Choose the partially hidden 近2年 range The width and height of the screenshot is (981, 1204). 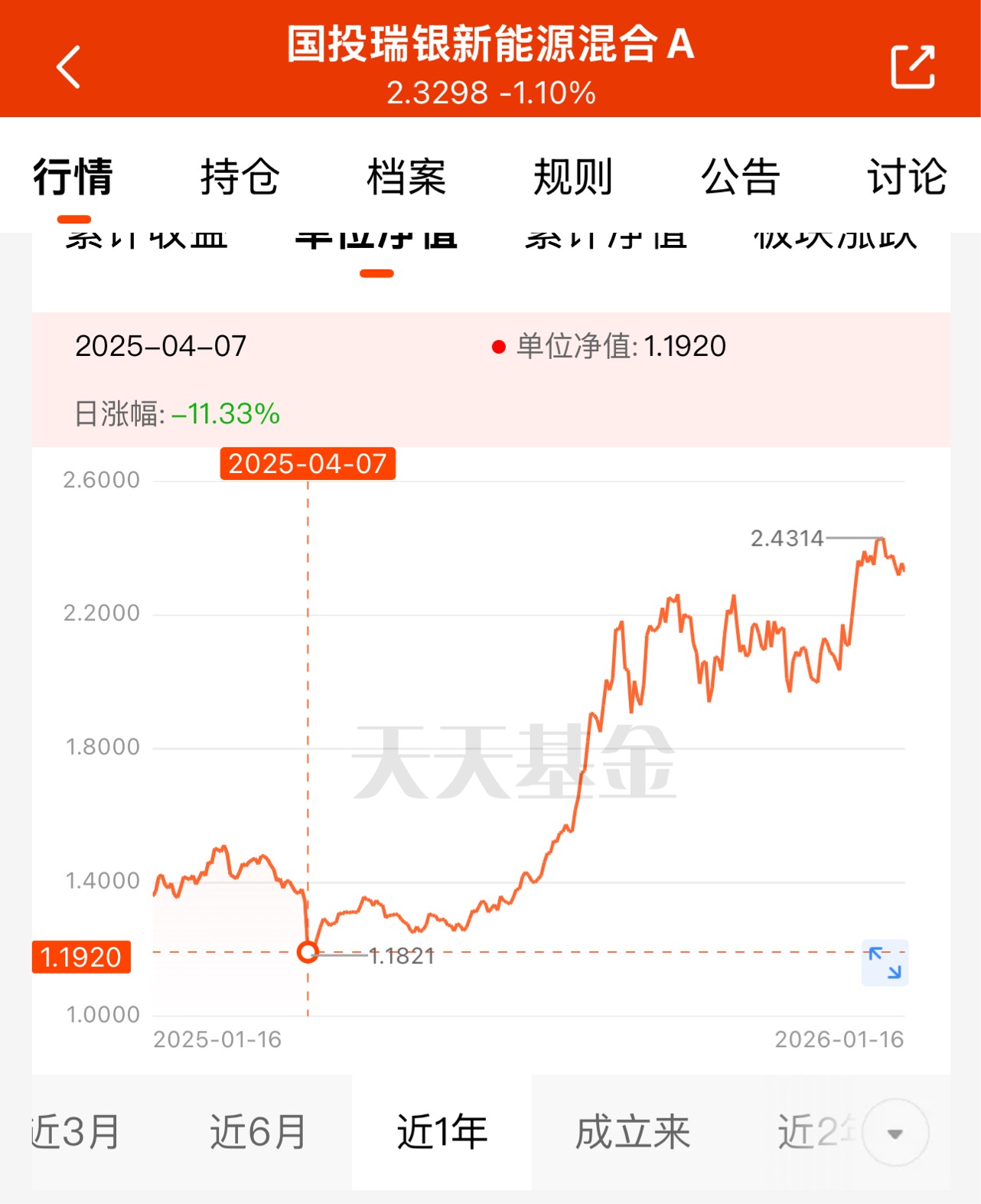coord(817,1132)
